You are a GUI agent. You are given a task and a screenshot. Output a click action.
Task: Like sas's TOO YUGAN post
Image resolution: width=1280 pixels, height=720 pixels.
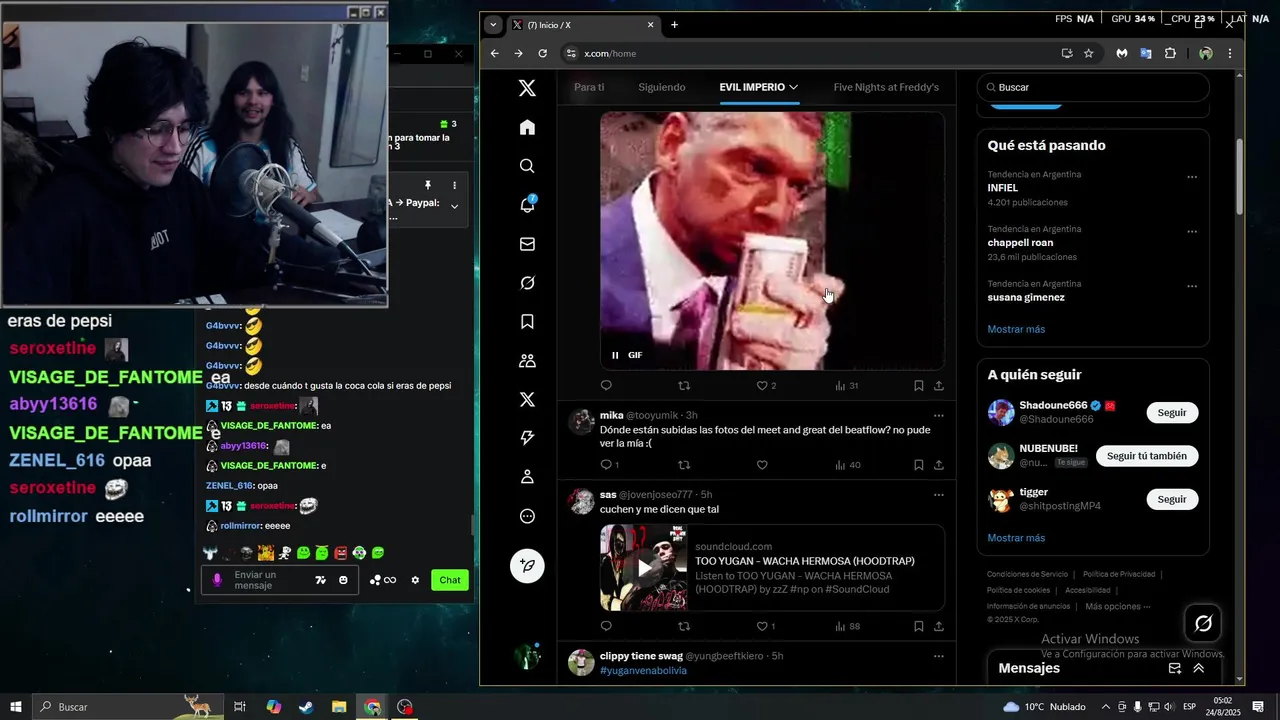click(762, 626)
